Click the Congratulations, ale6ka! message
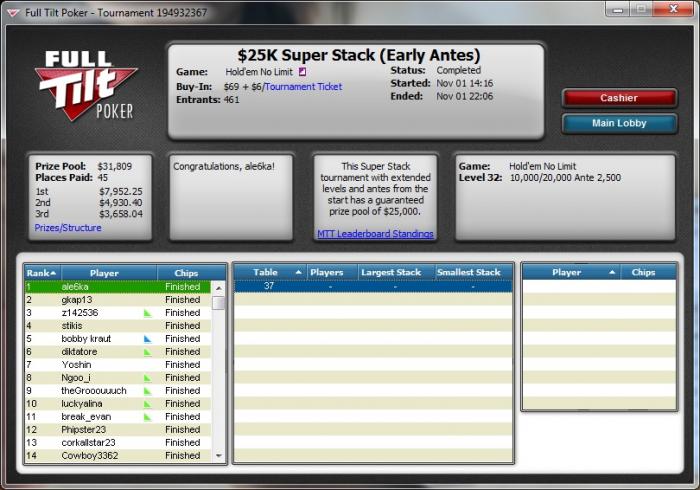 tap(224, 166)
